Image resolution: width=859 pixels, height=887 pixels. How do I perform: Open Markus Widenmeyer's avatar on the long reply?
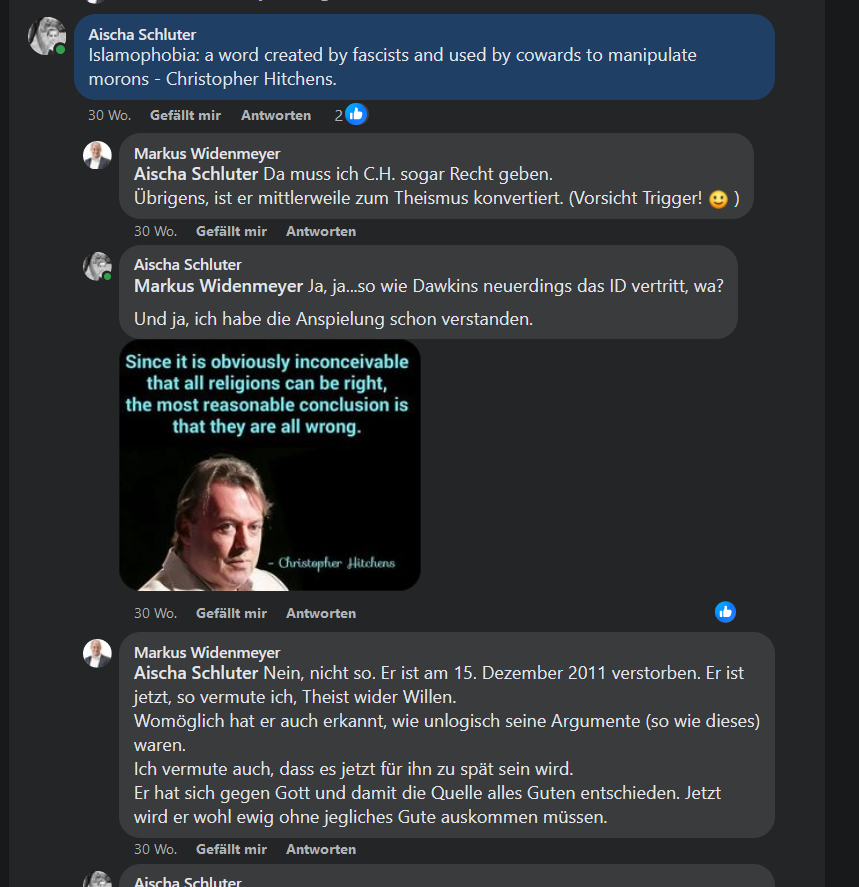point(97,653)
